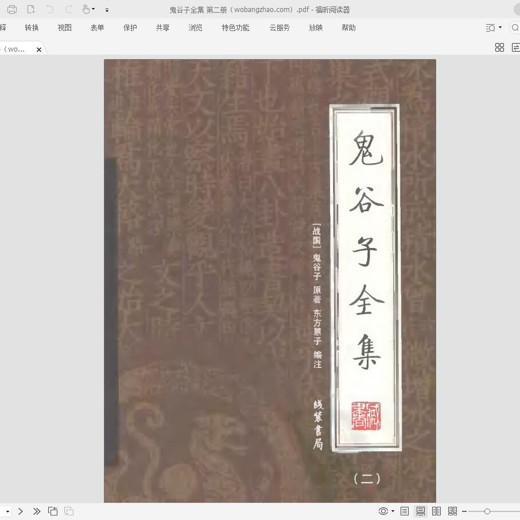Jump to the last page double arrow

pos(36,511)
